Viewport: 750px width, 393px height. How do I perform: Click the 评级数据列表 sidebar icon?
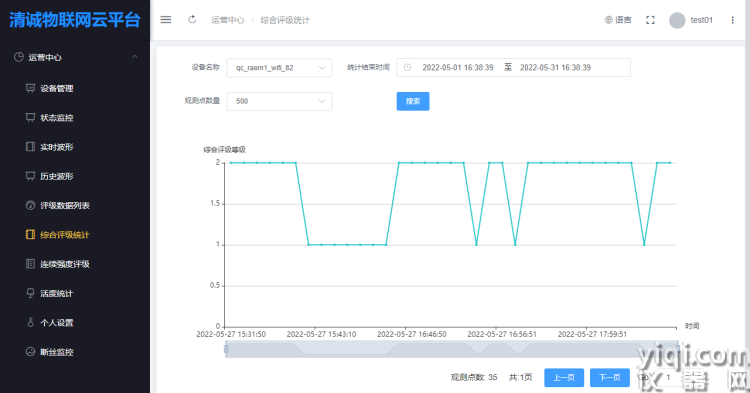point(30,205)
